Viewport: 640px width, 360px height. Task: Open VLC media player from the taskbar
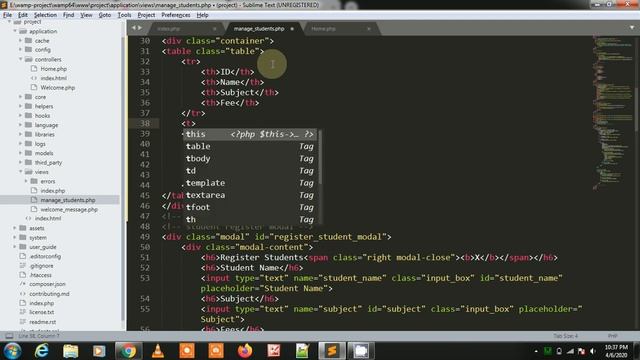pyautogui.click(x=158, y=351)
